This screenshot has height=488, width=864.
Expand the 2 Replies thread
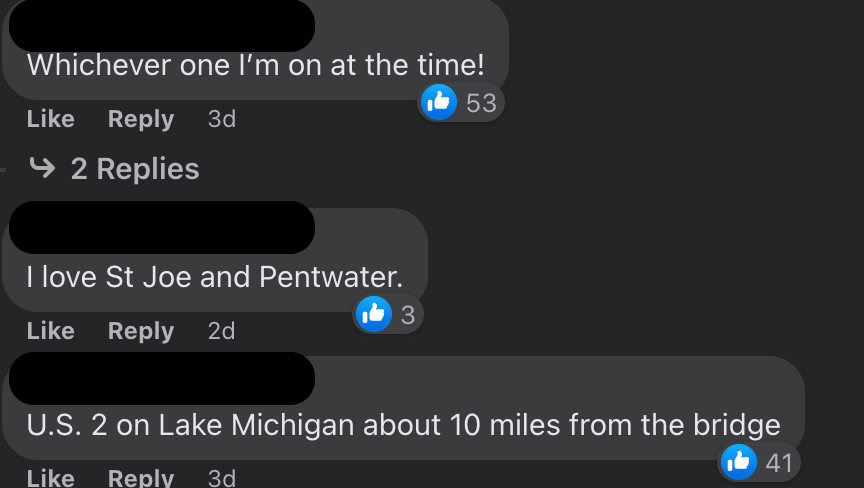click(134, 169)
